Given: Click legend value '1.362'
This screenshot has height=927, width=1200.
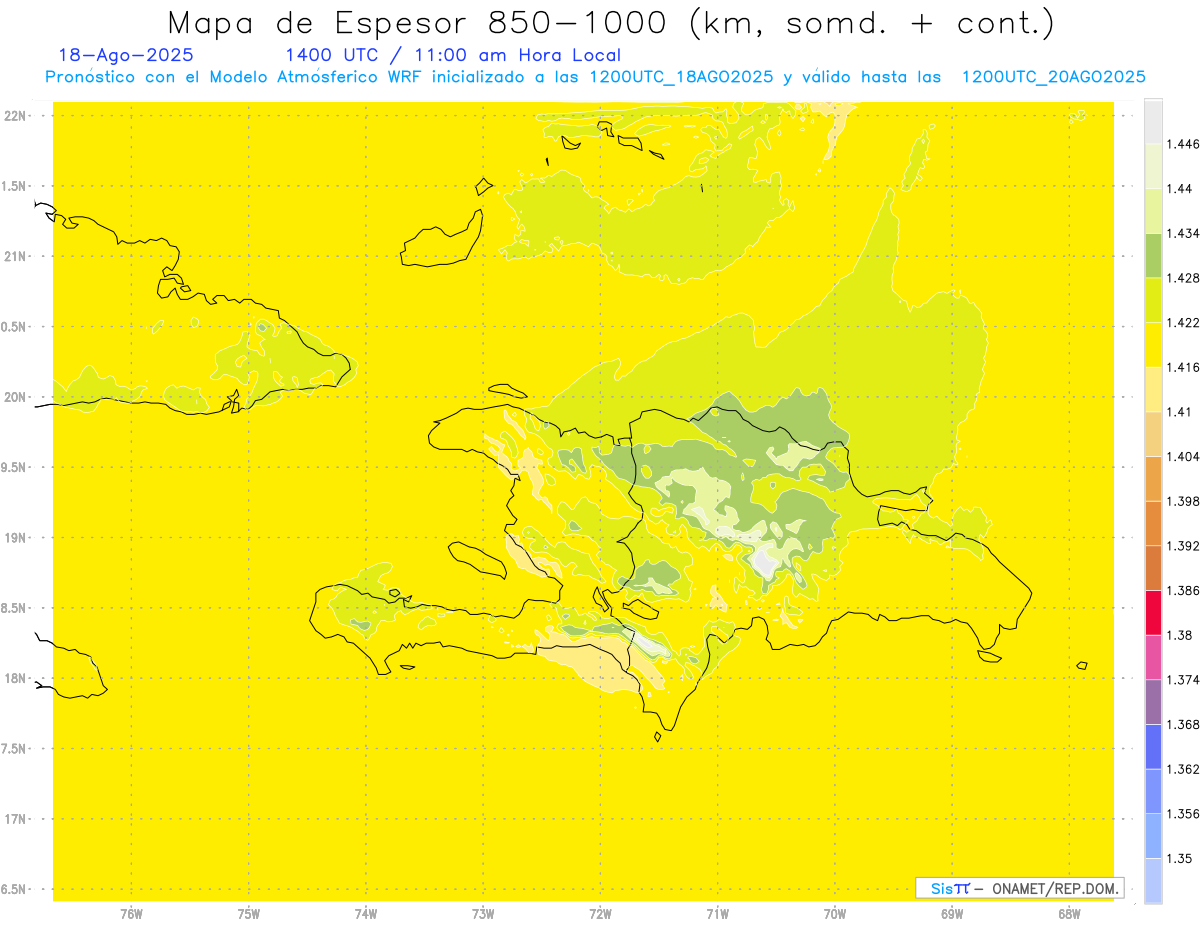Looking at the screenshot, I should [1183, 769].
